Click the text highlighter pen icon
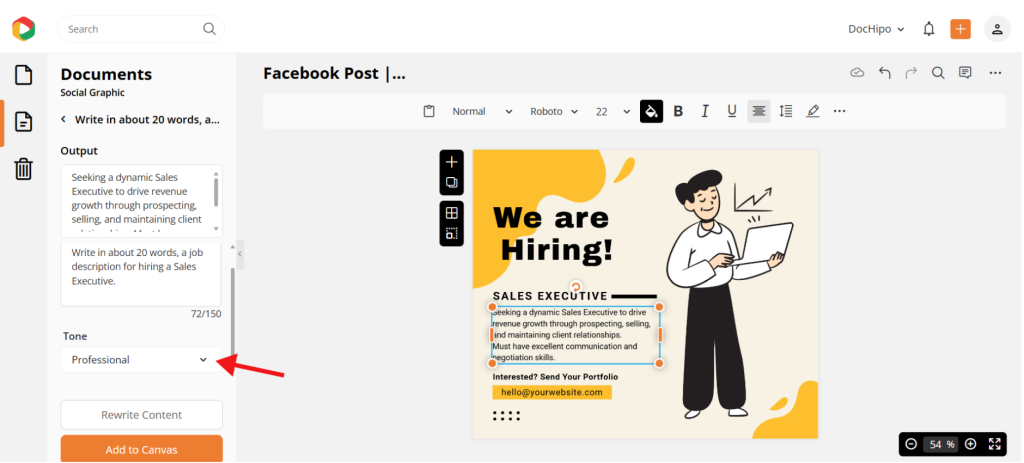Screen dimensions: 1024x463 coord(813,111)
